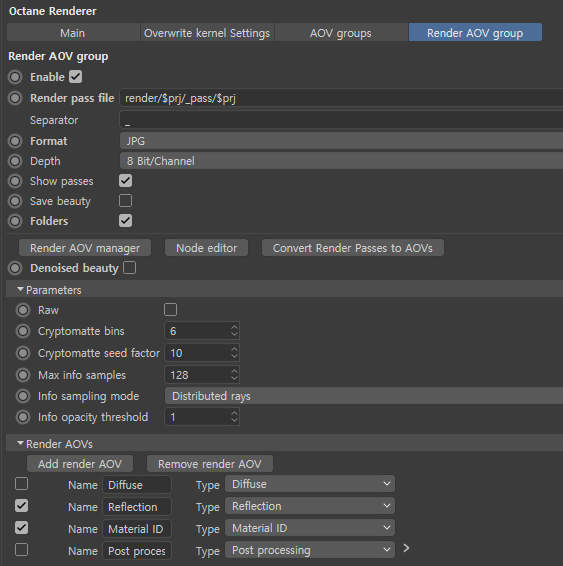Open the Overwrite kernel Settings tab
Image resolution: width=563 pixels, height=566 pixels.
click(x=207, y=32)
